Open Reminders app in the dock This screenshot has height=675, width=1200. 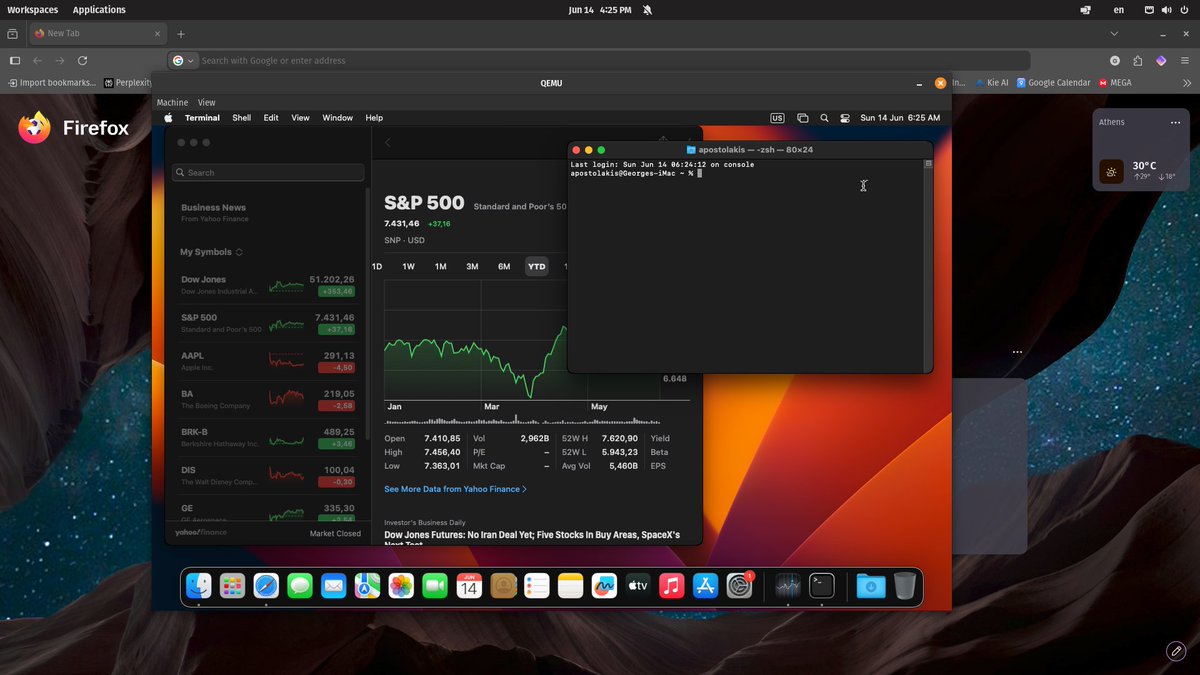coord(536,586)
